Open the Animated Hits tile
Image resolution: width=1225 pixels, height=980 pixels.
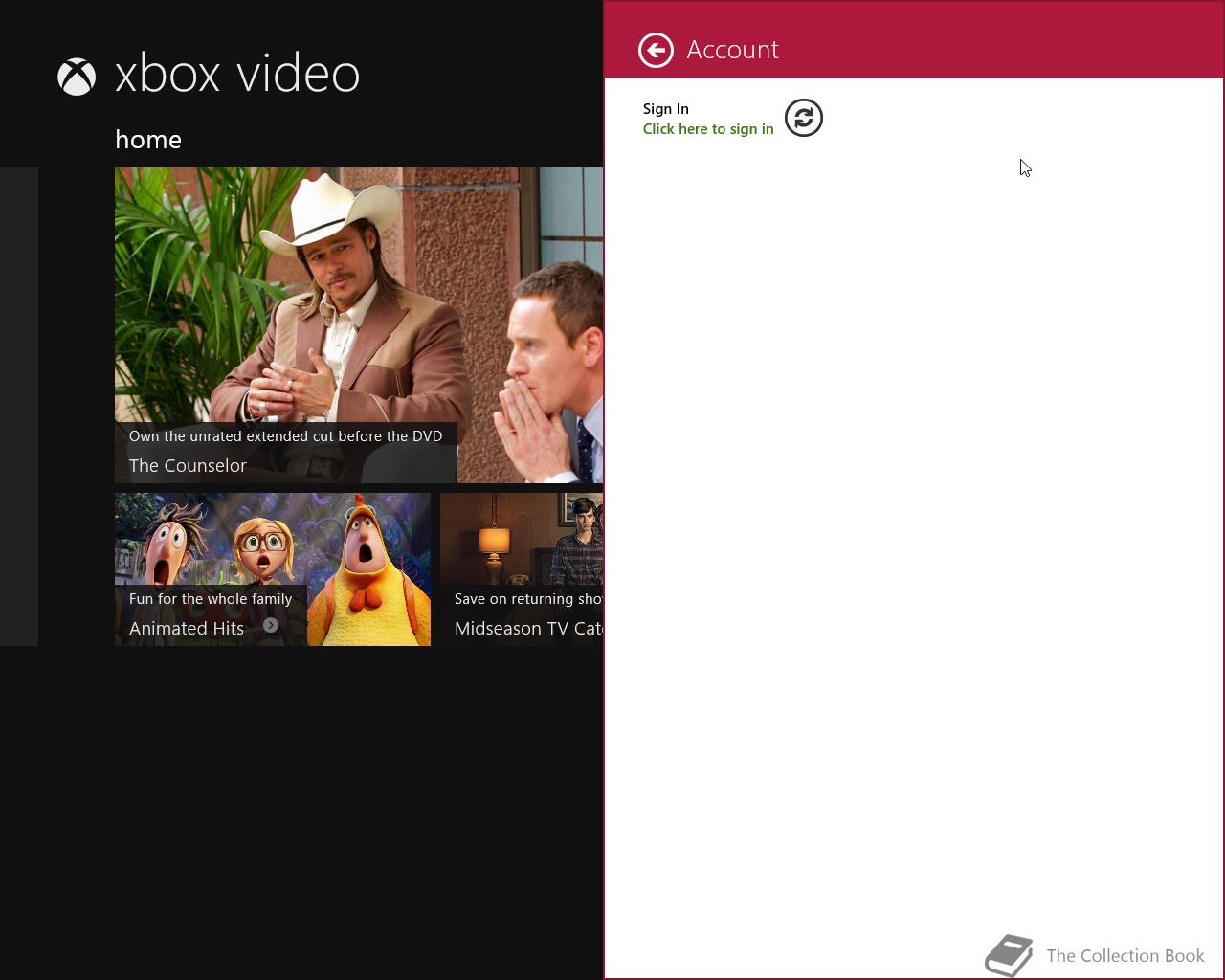273,569
